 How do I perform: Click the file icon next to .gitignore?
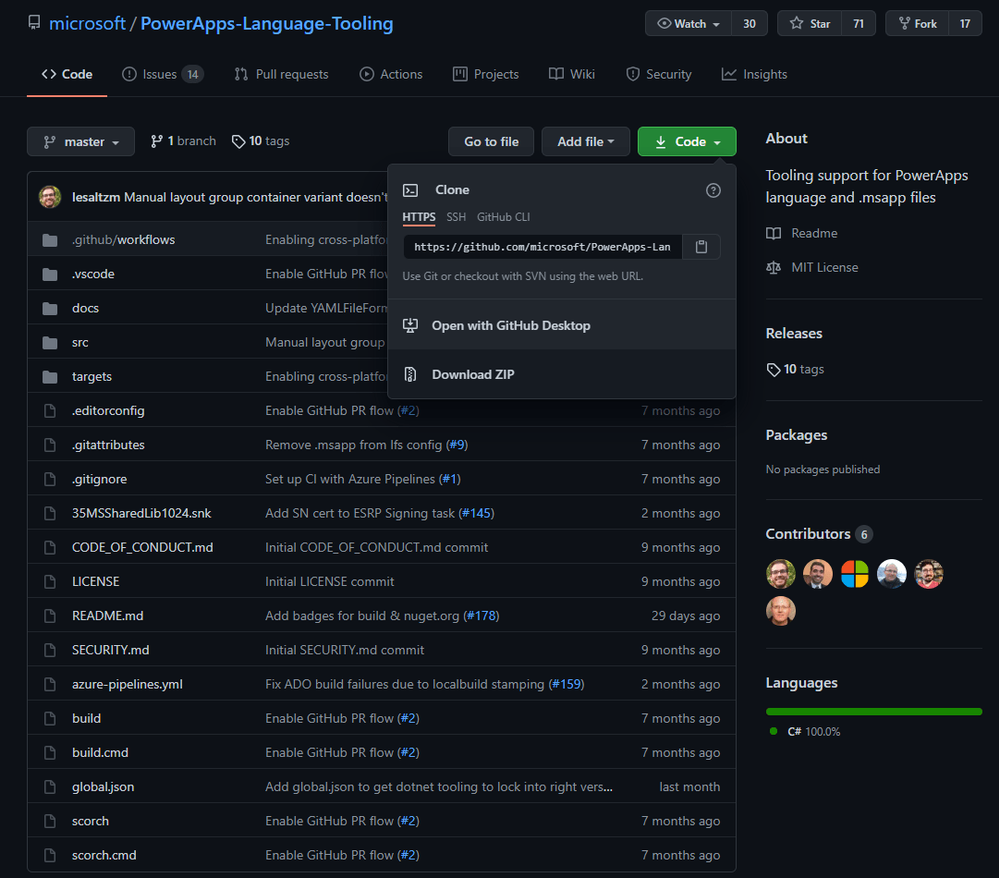(x=50, y=479)
